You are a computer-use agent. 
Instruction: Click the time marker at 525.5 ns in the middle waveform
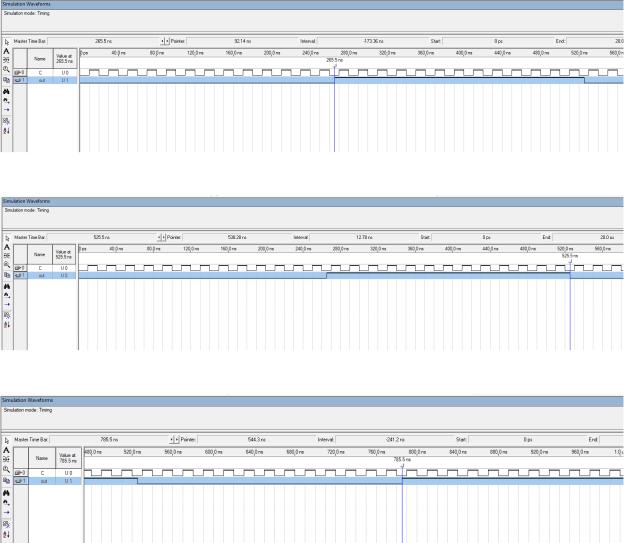(x=570, y=256)
